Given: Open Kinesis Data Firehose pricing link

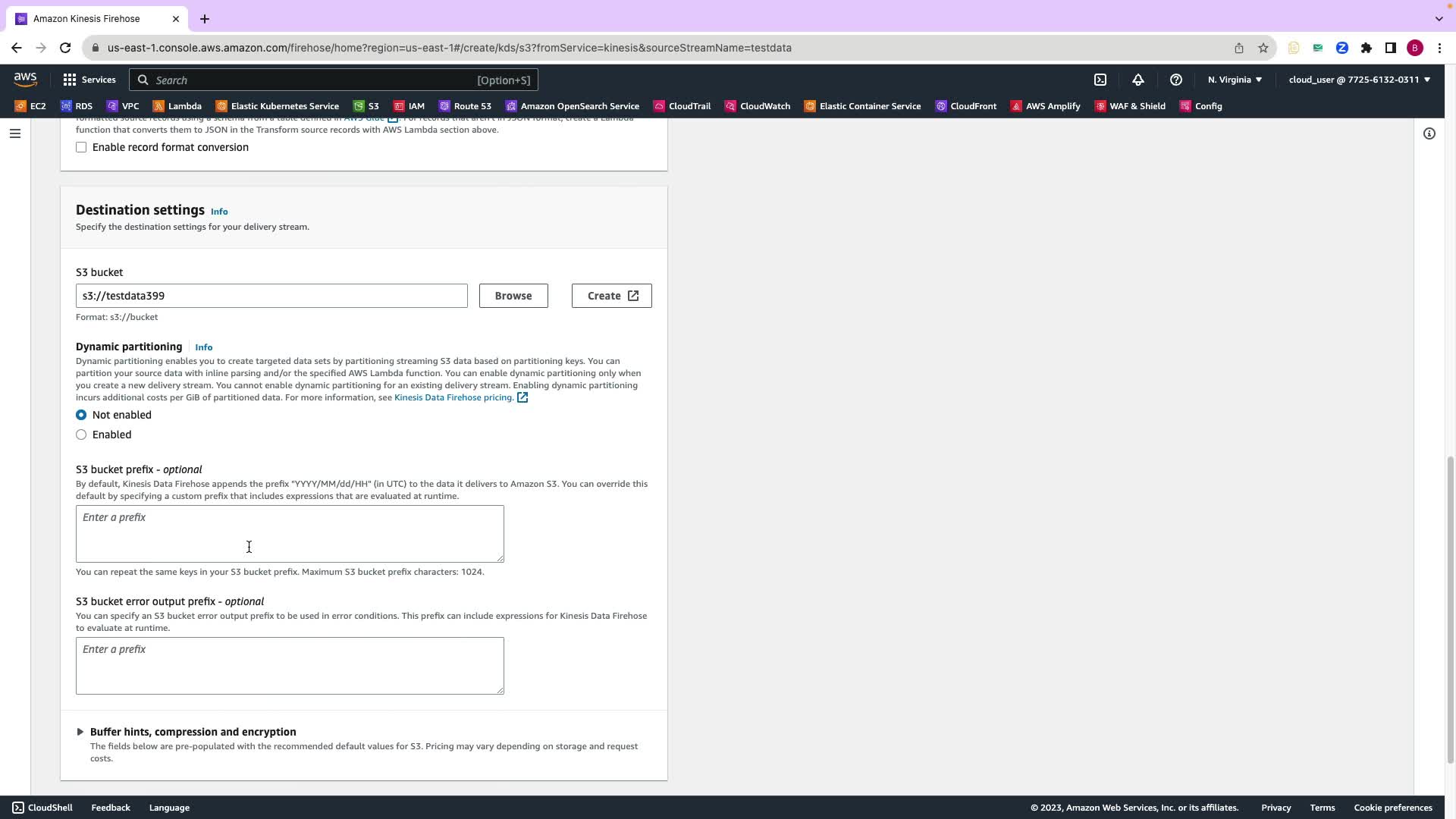Looking at the screenshot, I should coord(453,397).
